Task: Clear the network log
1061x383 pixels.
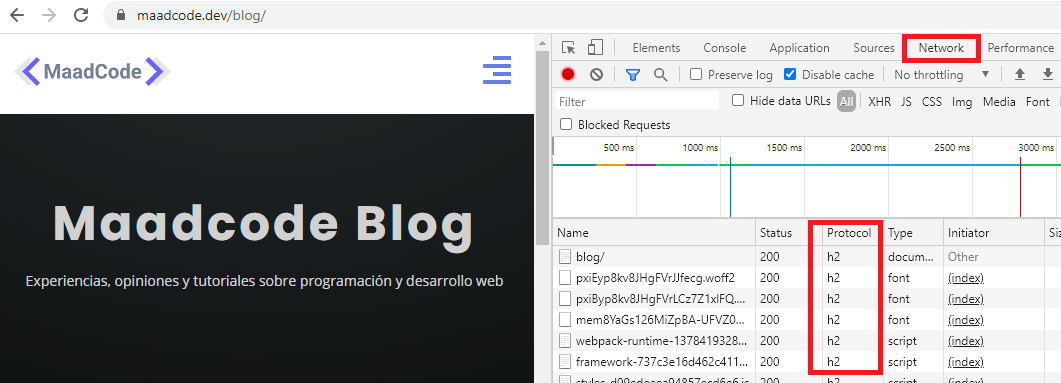Action: pos(596,74)
